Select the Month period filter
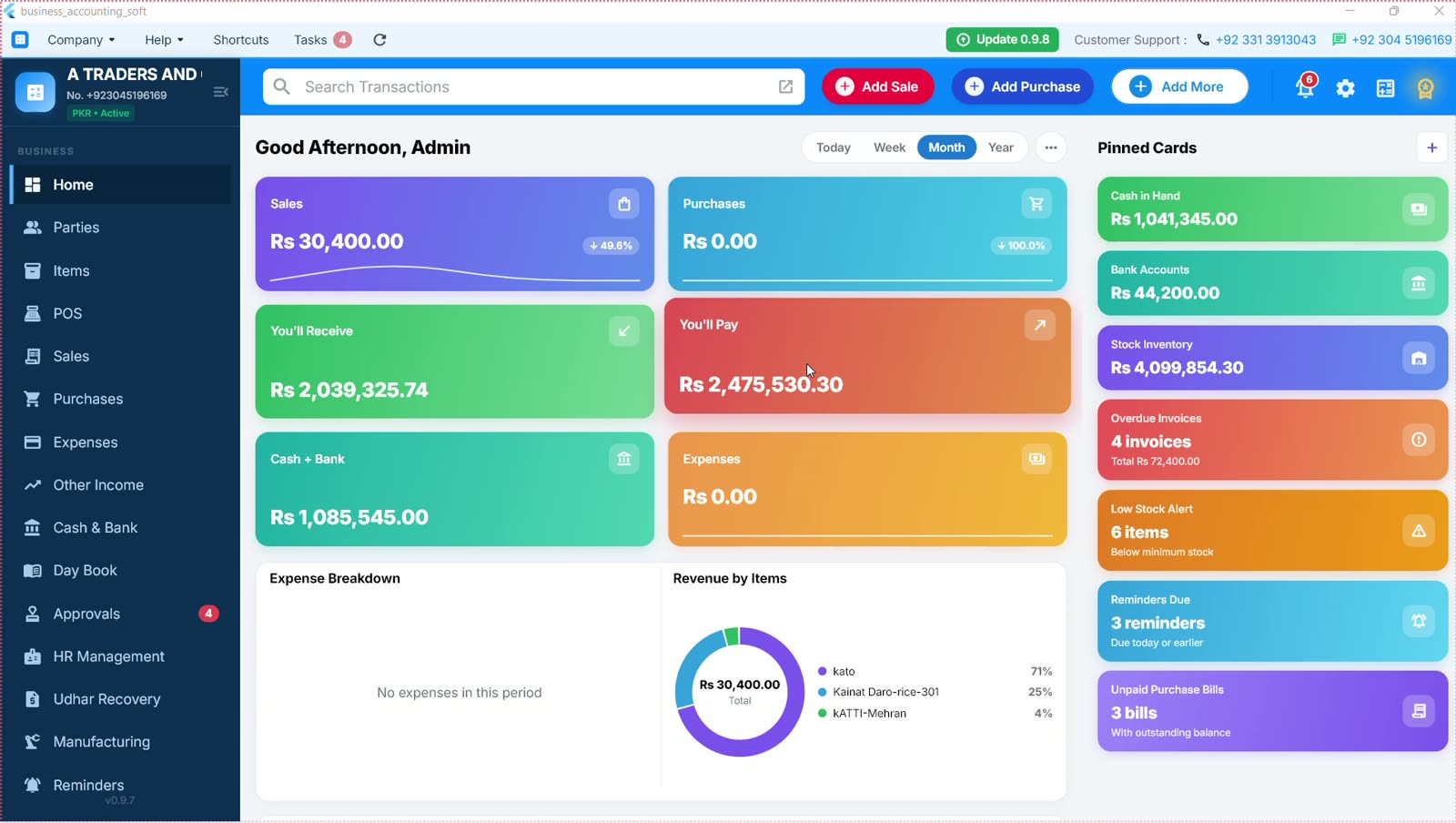The width and height of the screenshot is (1456, 823). [946, 147]
